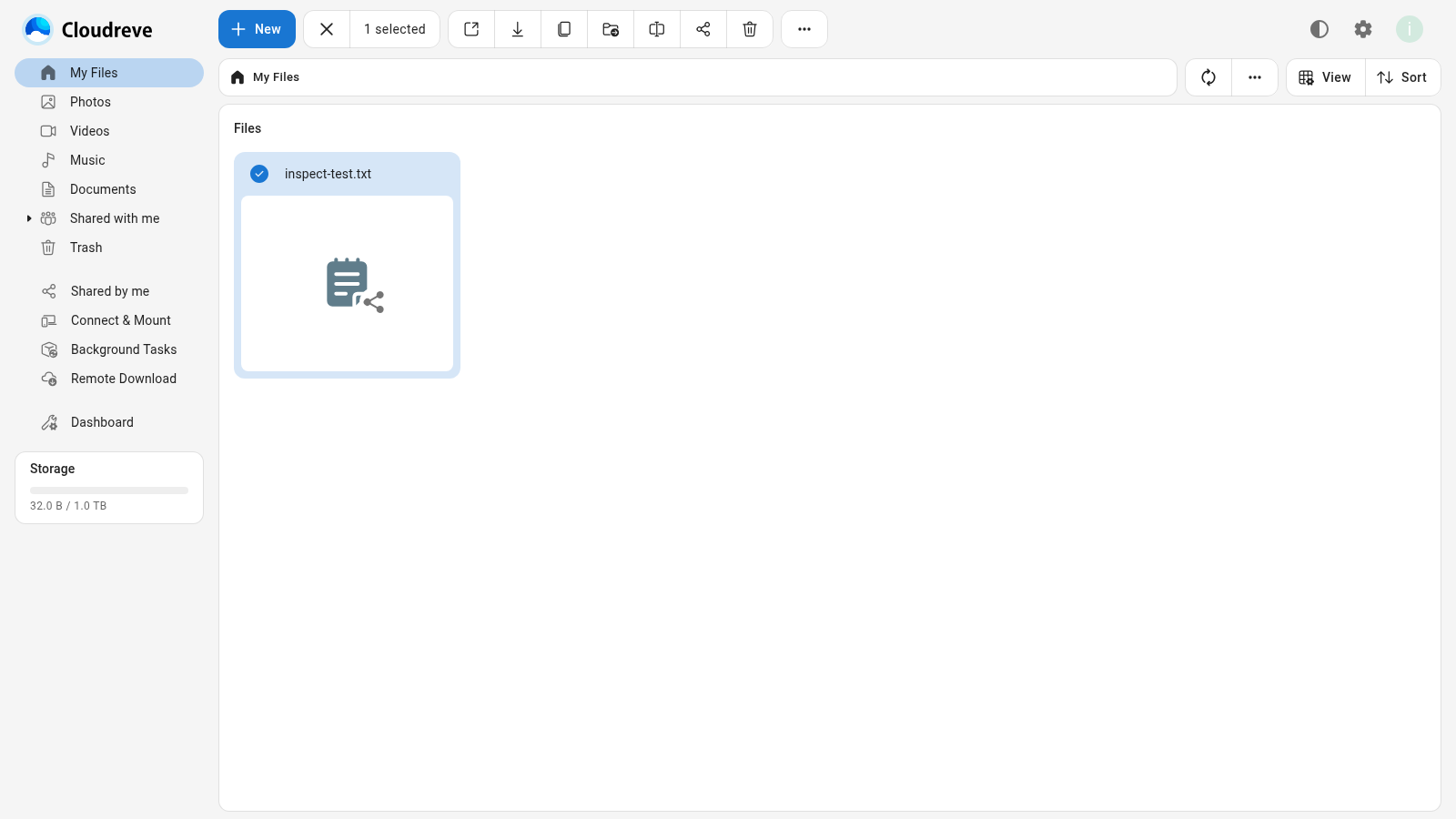The image size is (1456, 819).
Task: Click the address bar path field
Action: click(x=698, y=77)
